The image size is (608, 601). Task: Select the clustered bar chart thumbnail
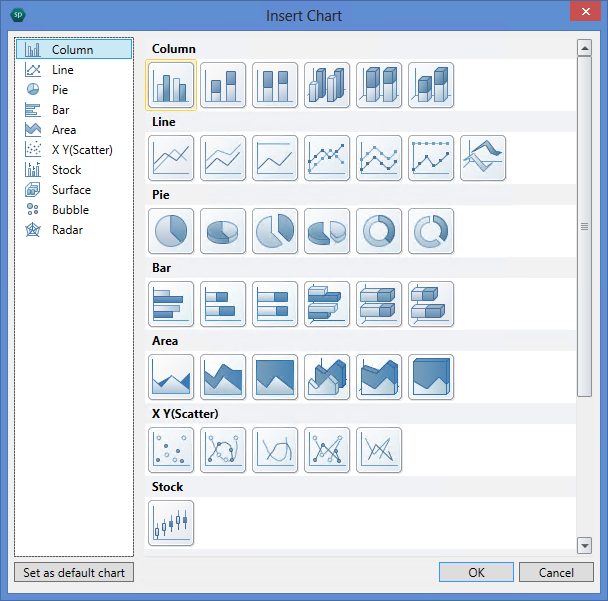coord(171,304)
